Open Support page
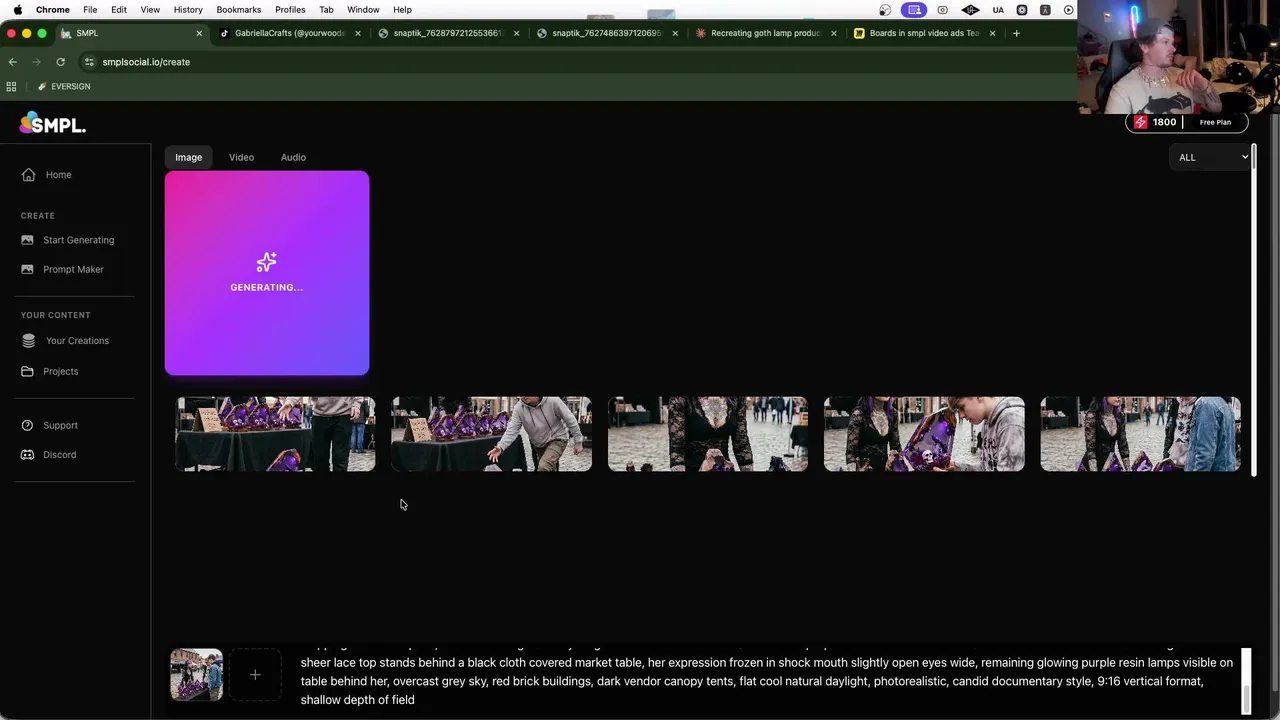The height and width of the screenshot is (720, 1280). [60, 426]
